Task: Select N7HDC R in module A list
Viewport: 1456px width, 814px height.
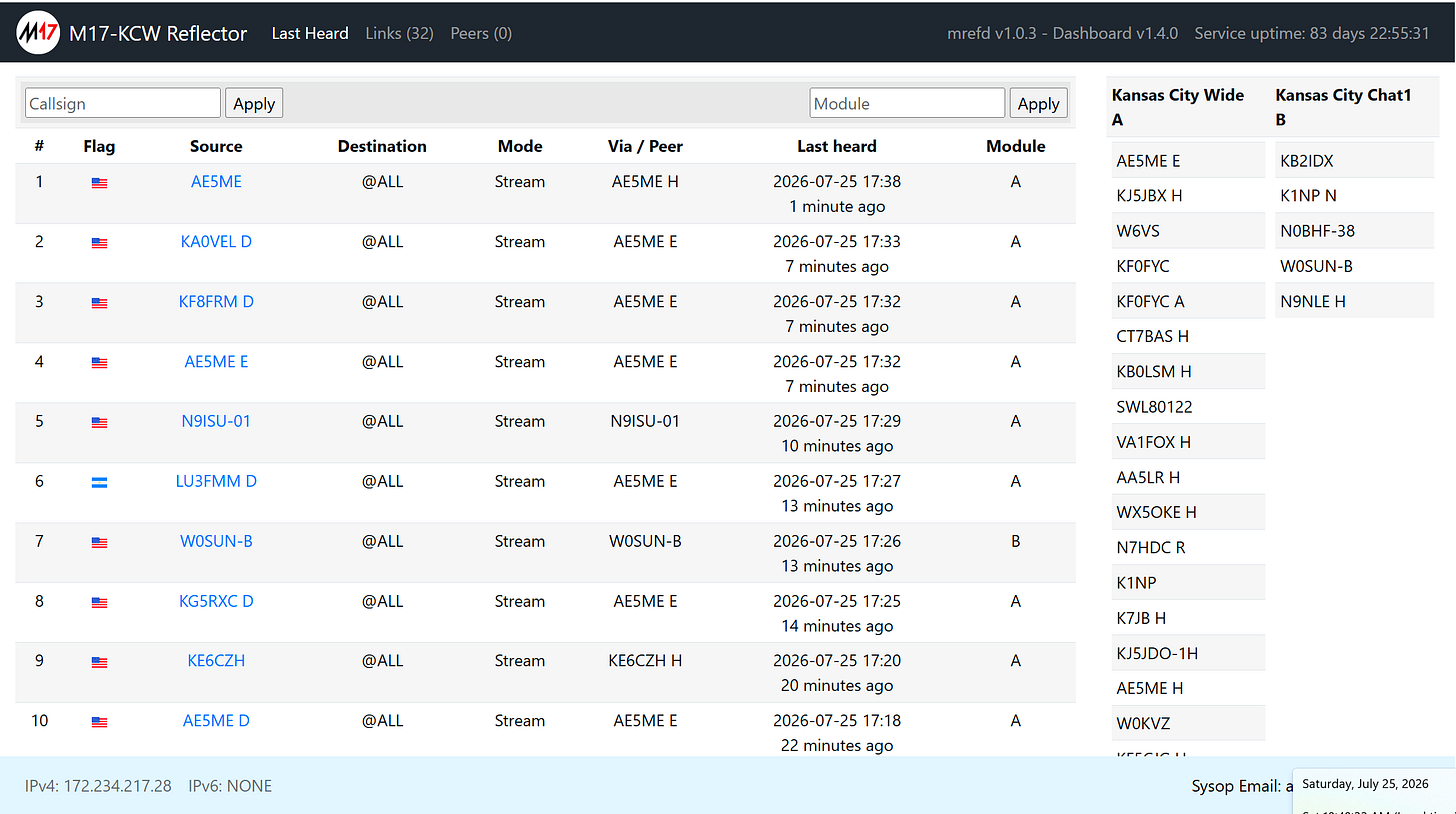Action: tap(1188, 547)
